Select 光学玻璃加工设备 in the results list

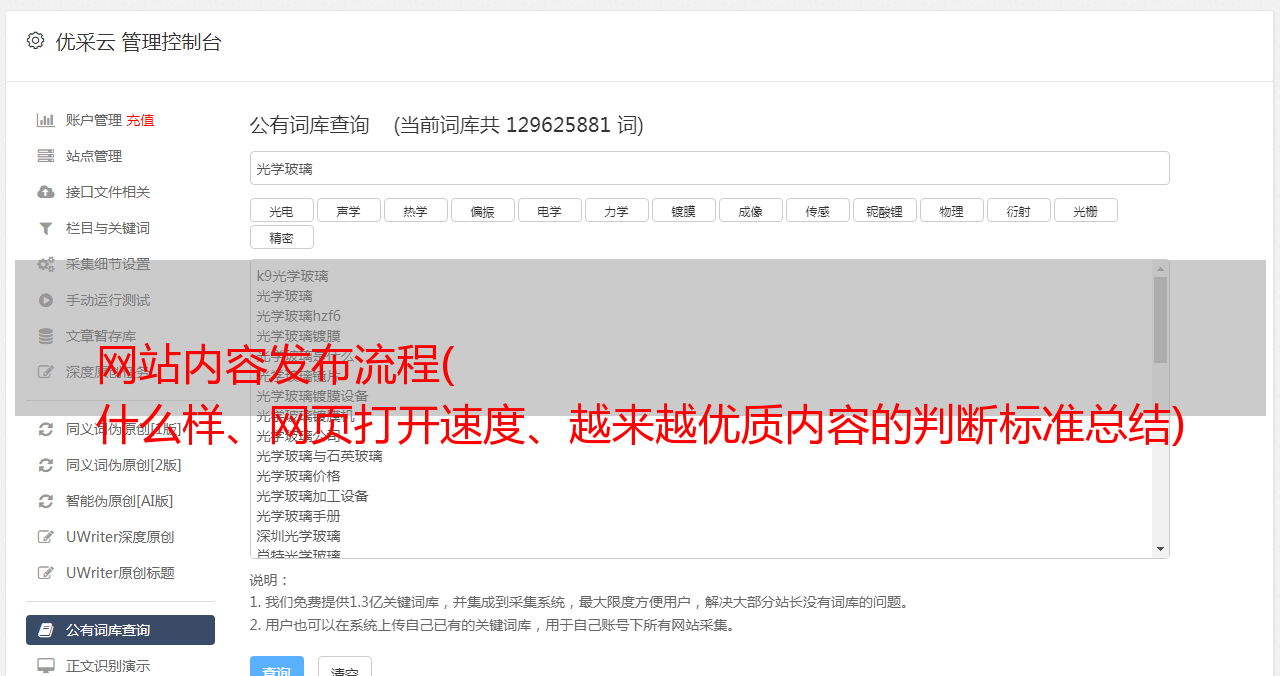(x=312, y=496)
